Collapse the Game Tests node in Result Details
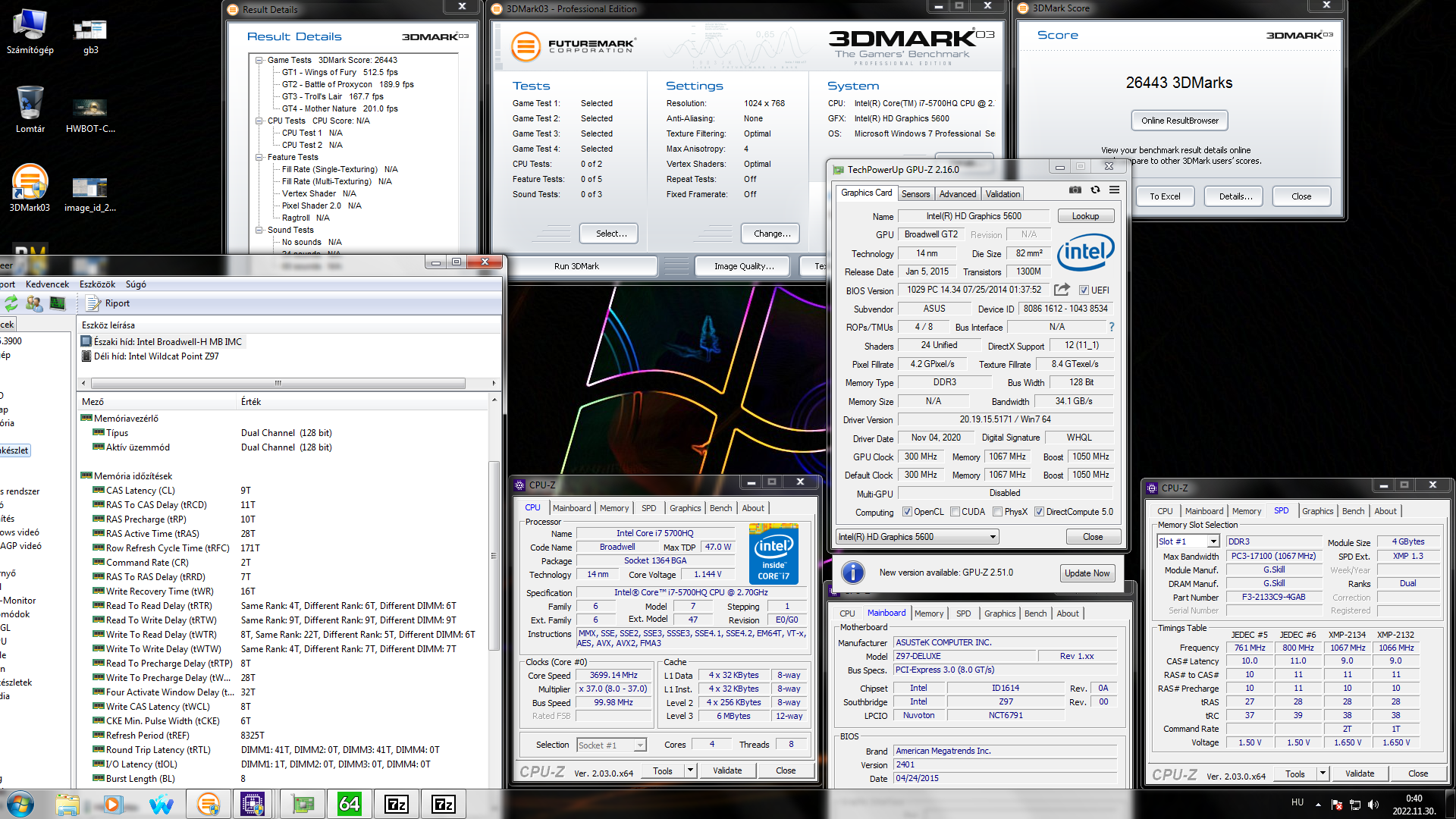 (259, 60)
